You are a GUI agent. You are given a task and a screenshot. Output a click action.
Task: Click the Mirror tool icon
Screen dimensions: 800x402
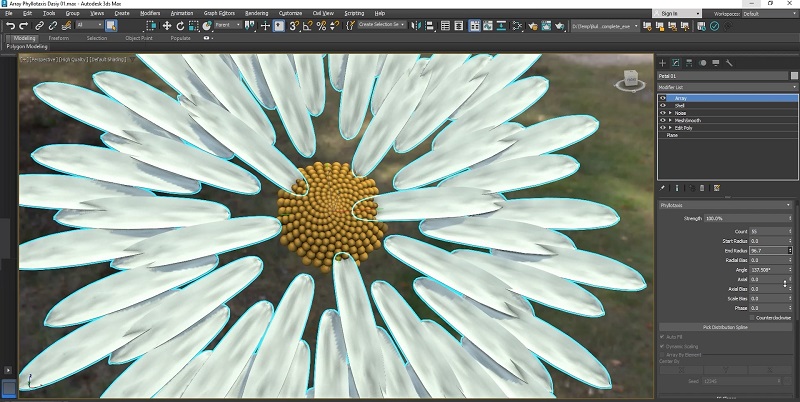click(x=416, y=25)
